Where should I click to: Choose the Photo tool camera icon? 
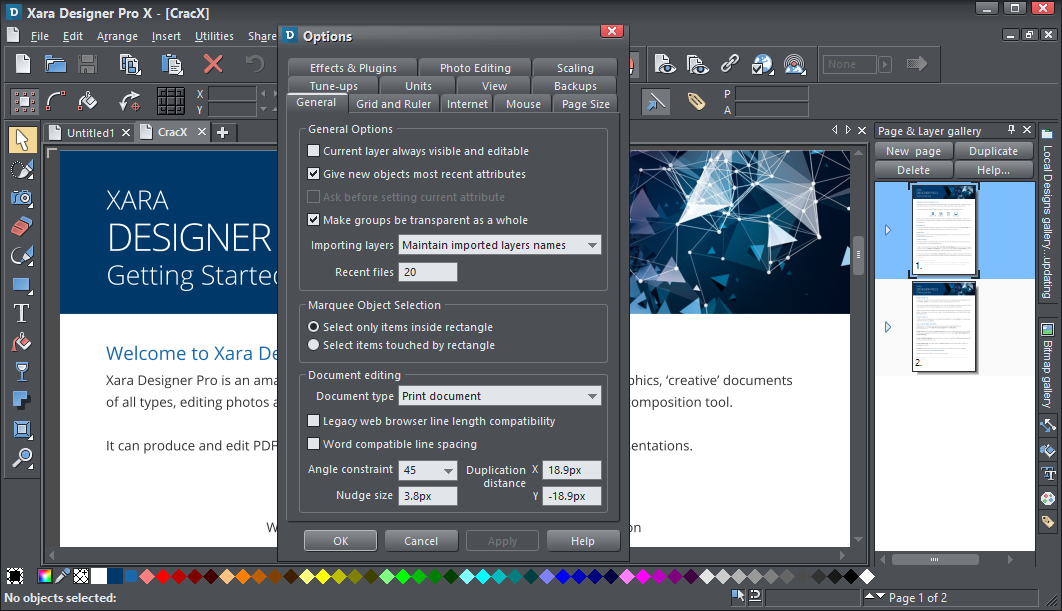point(22,198)
